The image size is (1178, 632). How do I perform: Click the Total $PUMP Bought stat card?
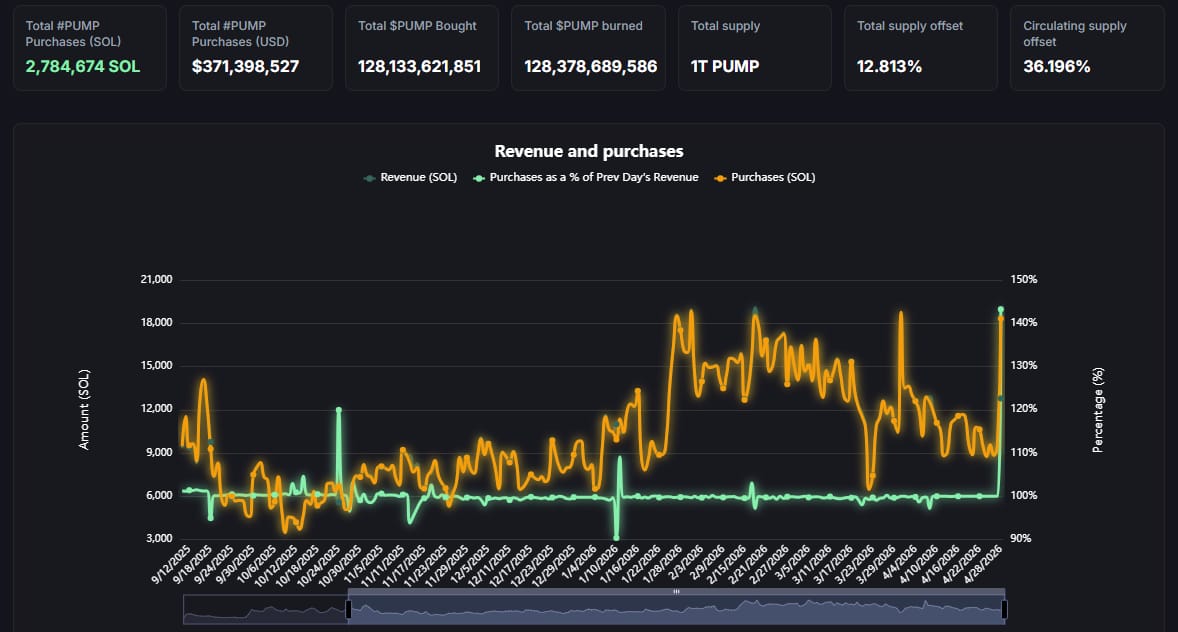(x=422, y=48)
